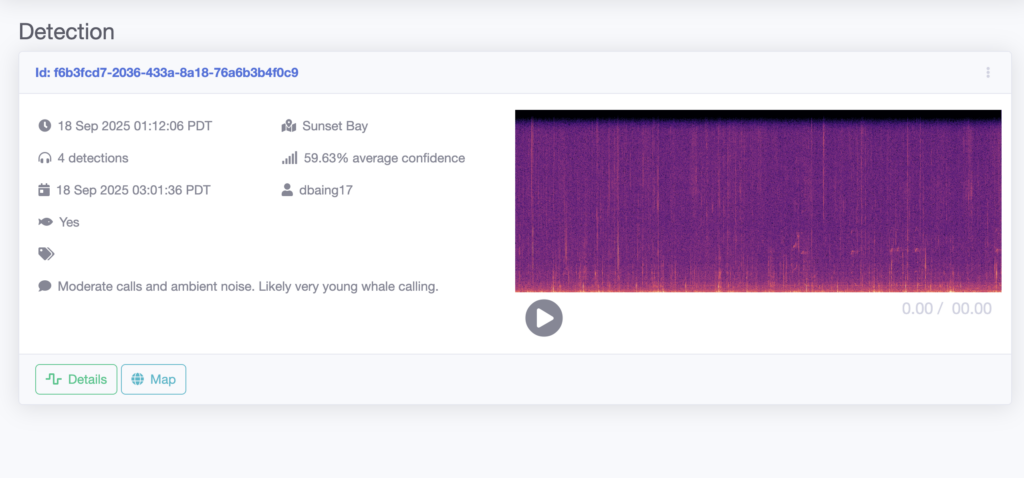Click the signal bars confidence icon
This screenshot has width=1024, height=478.
[289, 158]
